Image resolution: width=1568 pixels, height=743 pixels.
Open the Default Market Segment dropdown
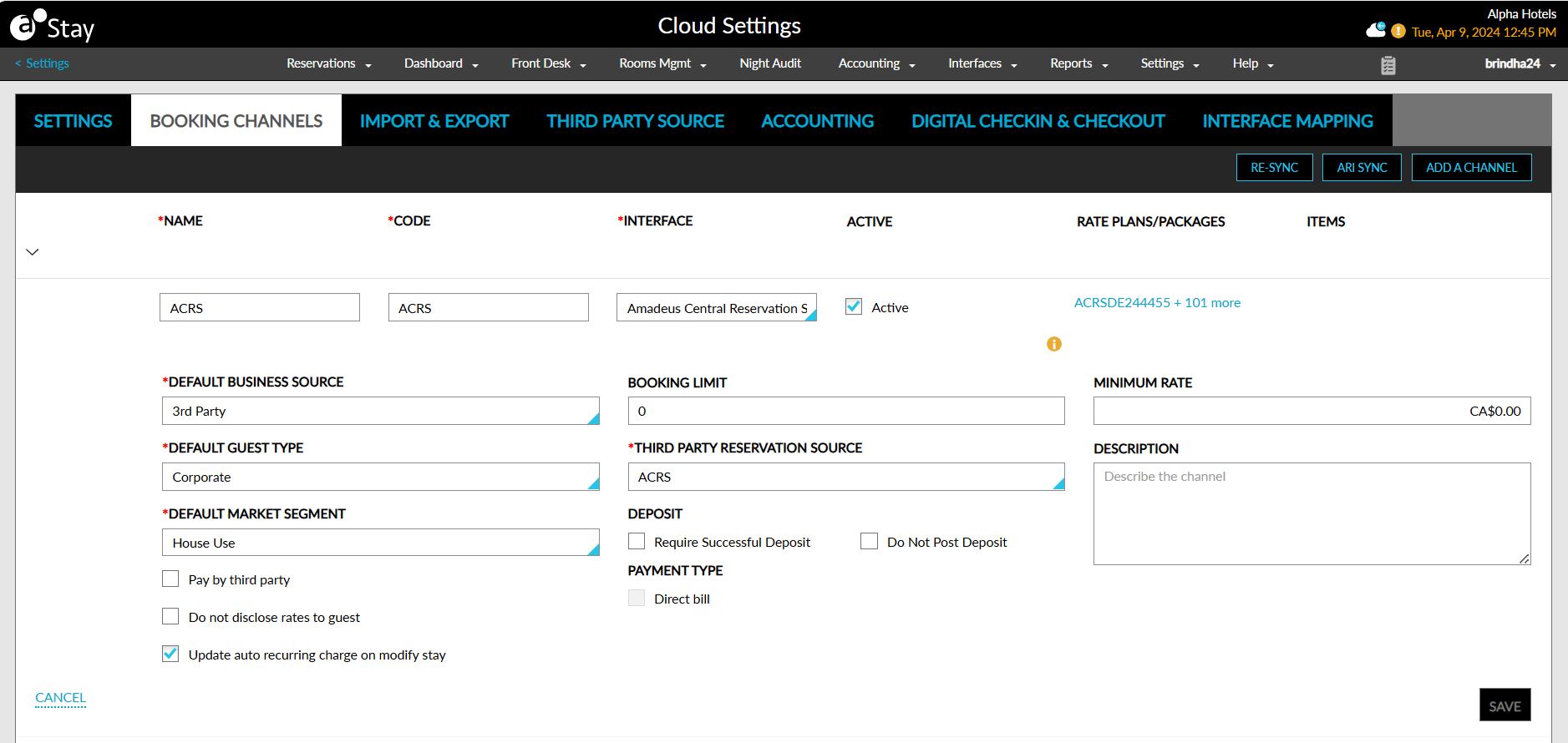tap(380, 543)
